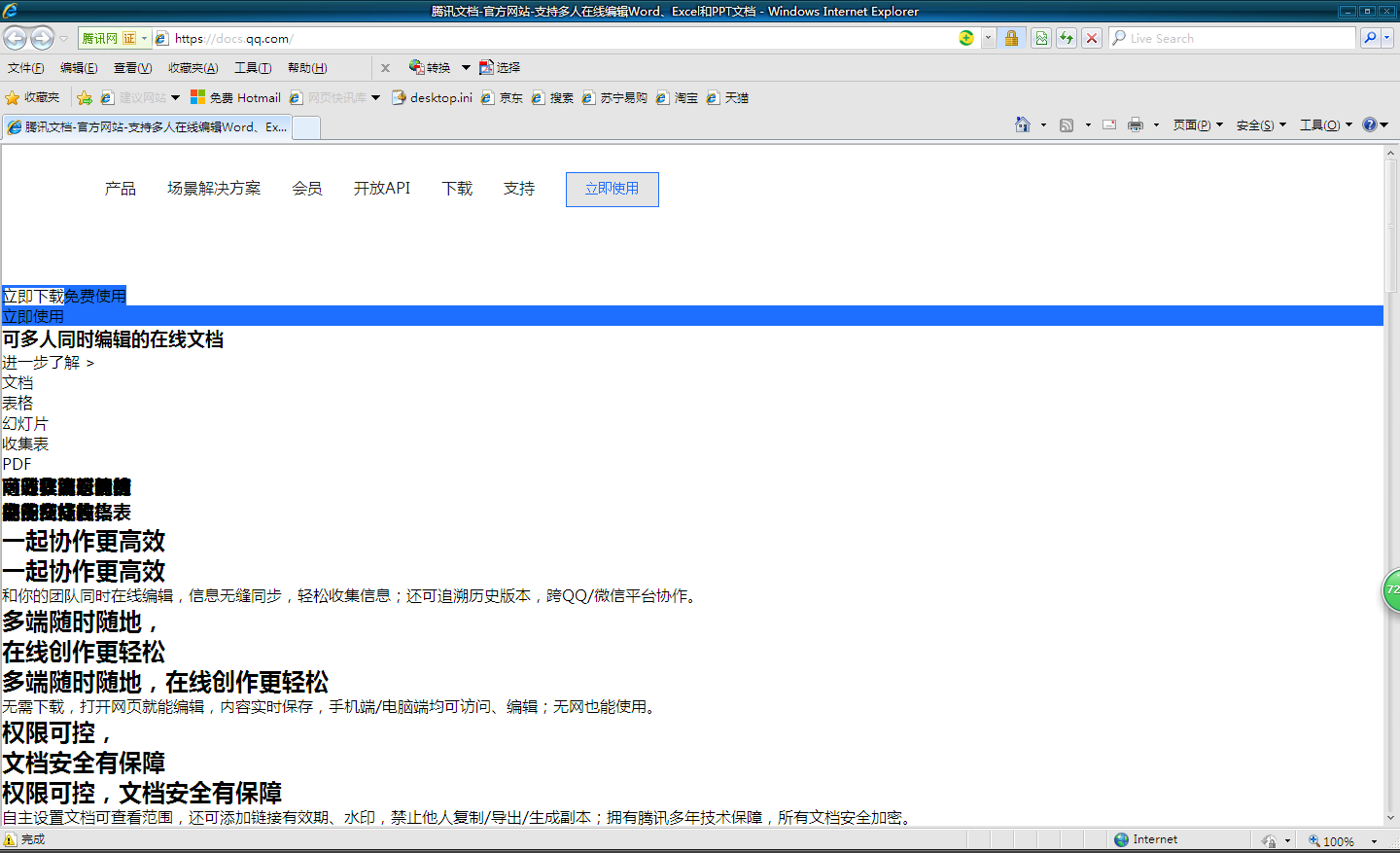This screenshot has height=853, width=1400.
Task: Click the Internet security zone status indicator
Action: 1145,839
